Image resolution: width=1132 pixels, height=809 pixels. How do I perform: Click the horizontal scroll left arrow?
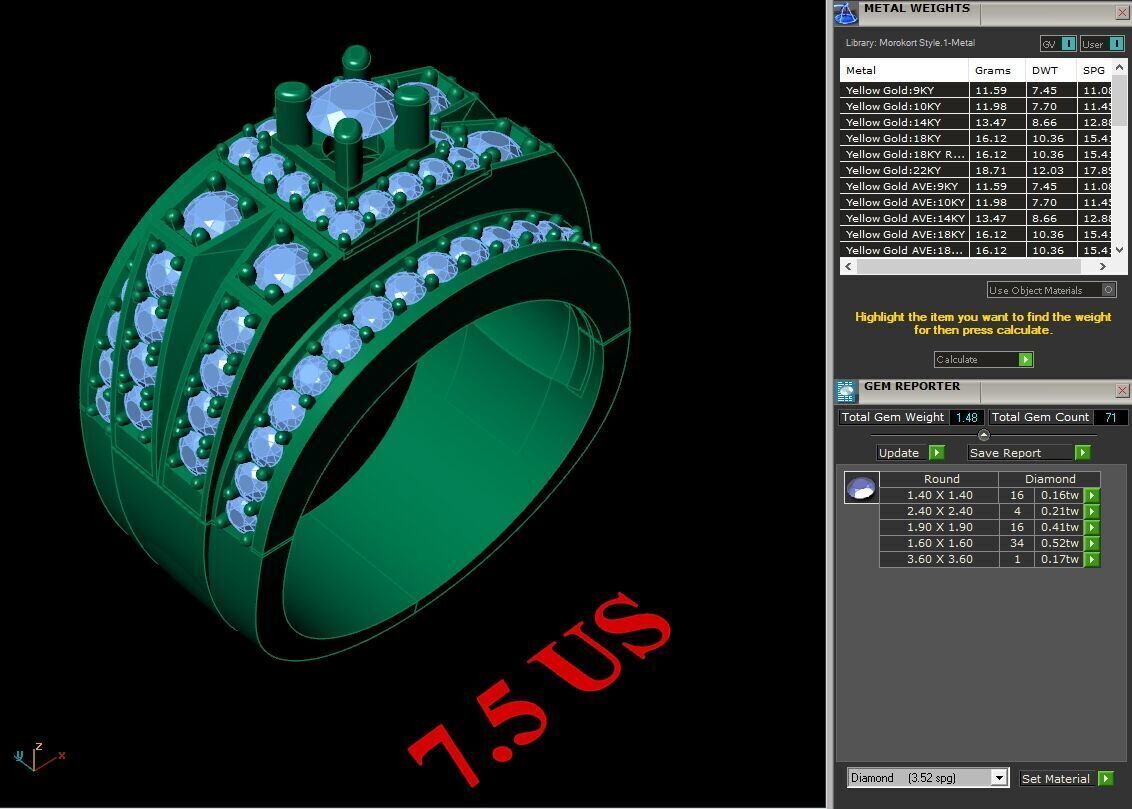coord(849,266)
